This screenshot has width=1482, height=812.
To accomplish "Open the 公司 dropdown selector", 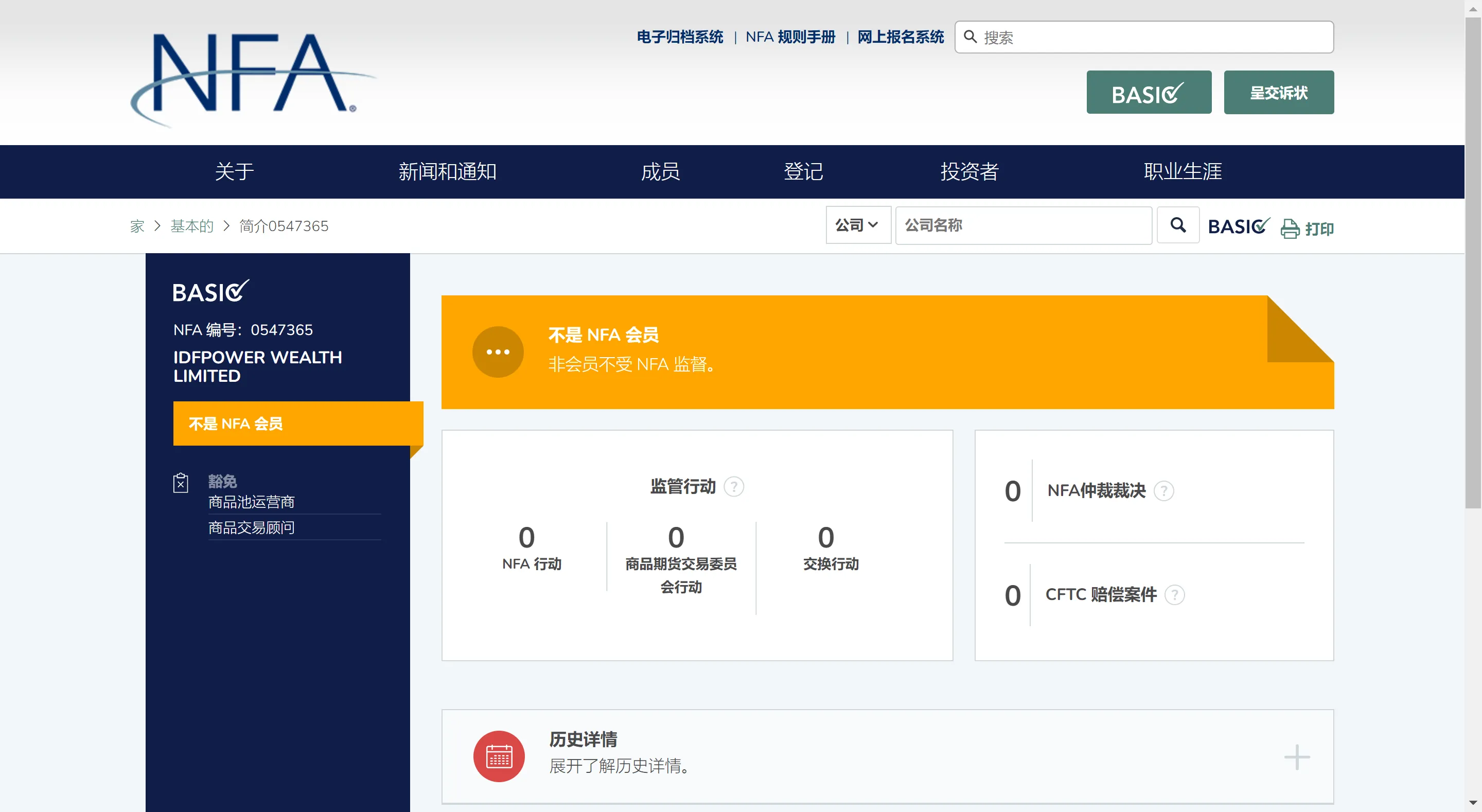I will 858,225.
